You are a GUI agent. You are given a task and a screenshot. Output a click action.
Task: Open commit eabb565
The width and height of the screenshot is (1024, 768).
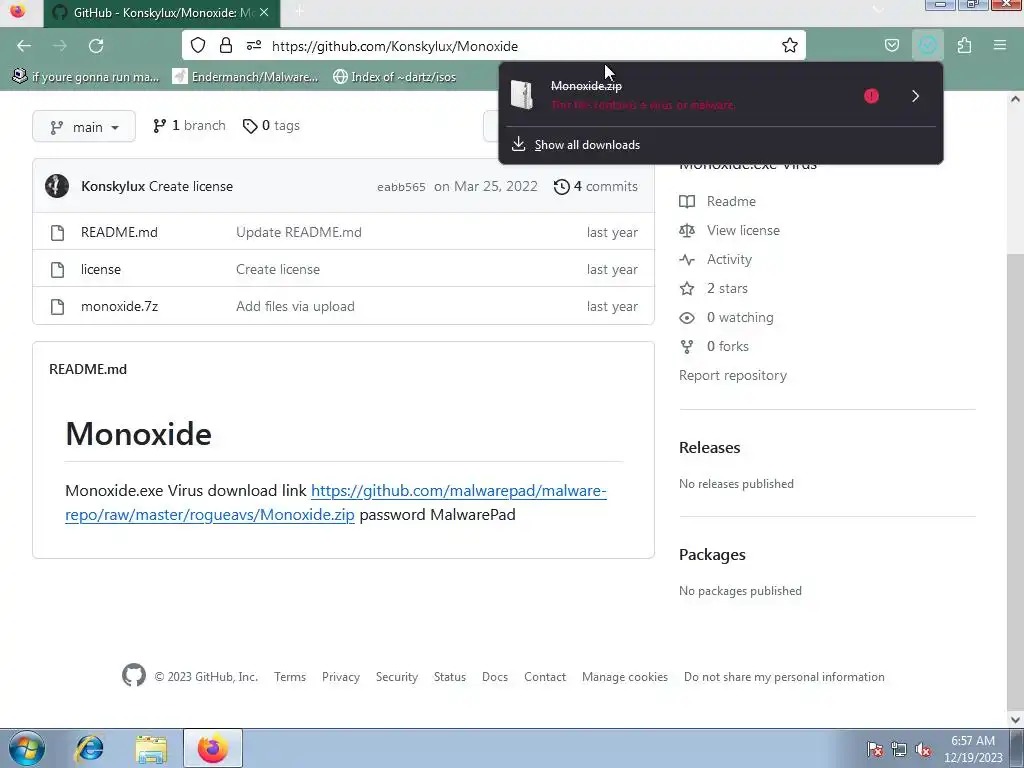coord(401,187)
